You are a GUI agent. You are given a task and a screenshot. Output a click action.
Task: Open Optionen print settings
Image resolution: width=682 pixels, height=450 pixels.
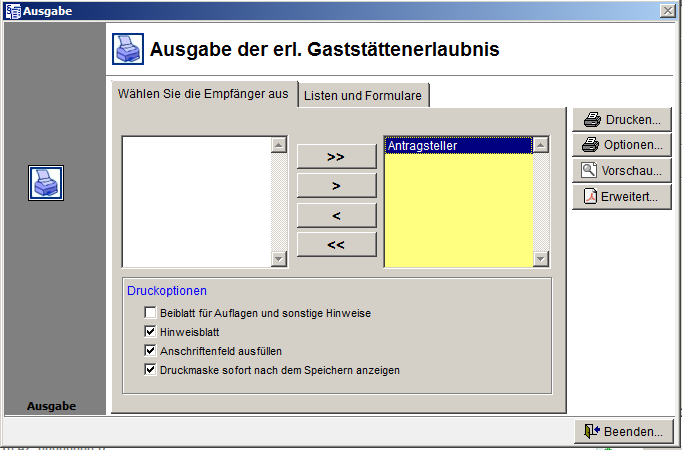point(621,145)
